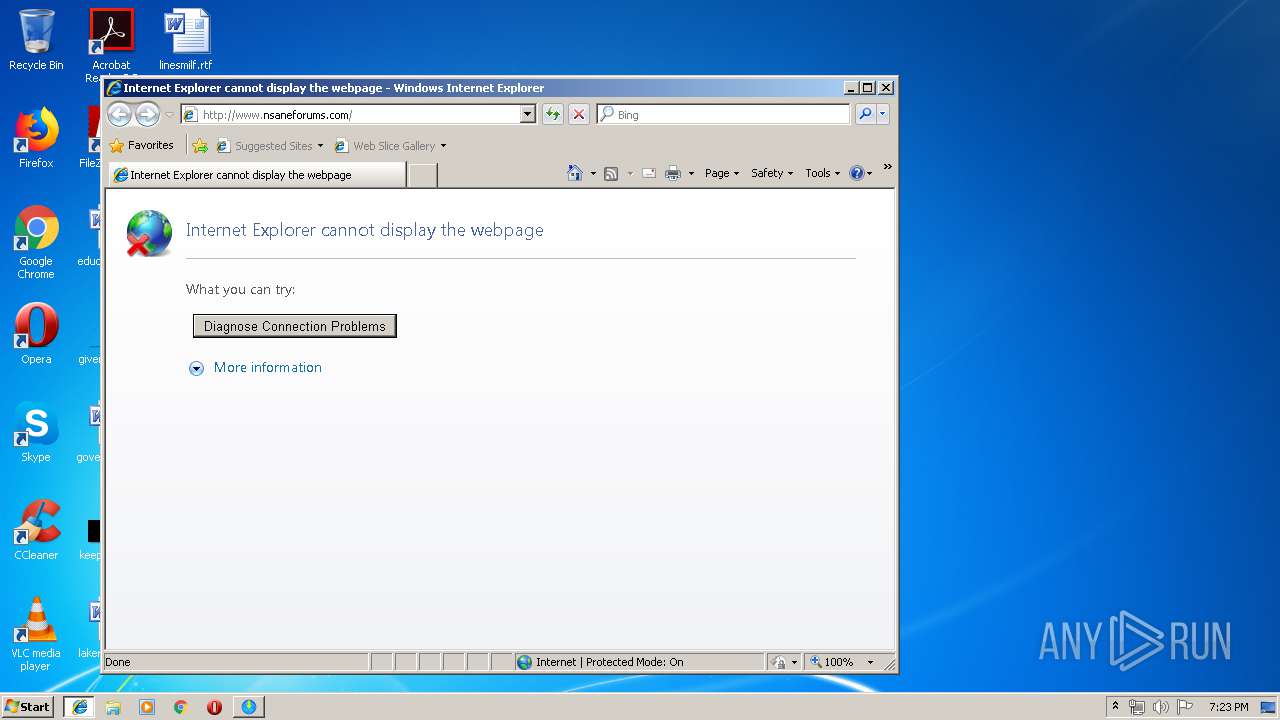This screenshot has width=1280, height=720.
Task: Open zoom level dropdown at 100%
Action: point(870,662)
